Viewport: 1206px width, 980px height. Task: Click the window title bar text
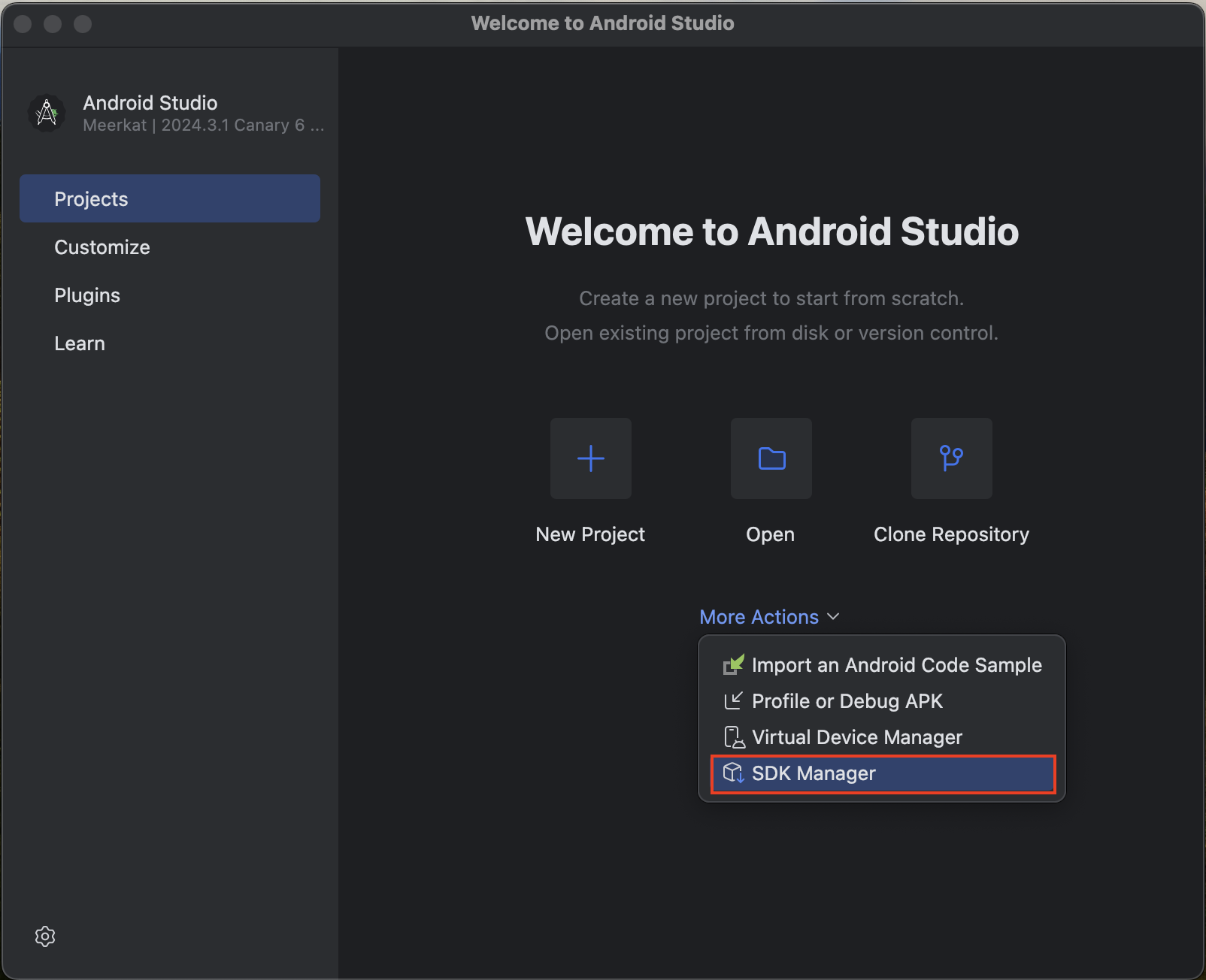(x=603, y=23)
